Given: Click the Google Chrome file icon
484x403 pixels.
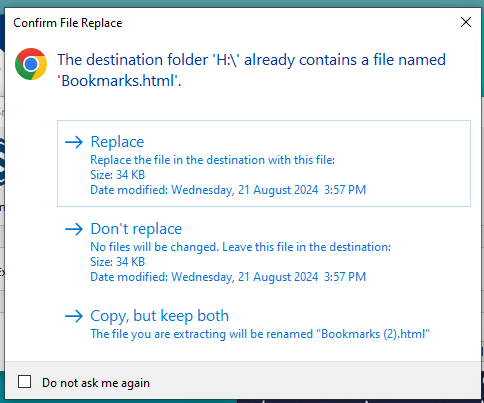Looking at the screenshot, I should 31,64.
